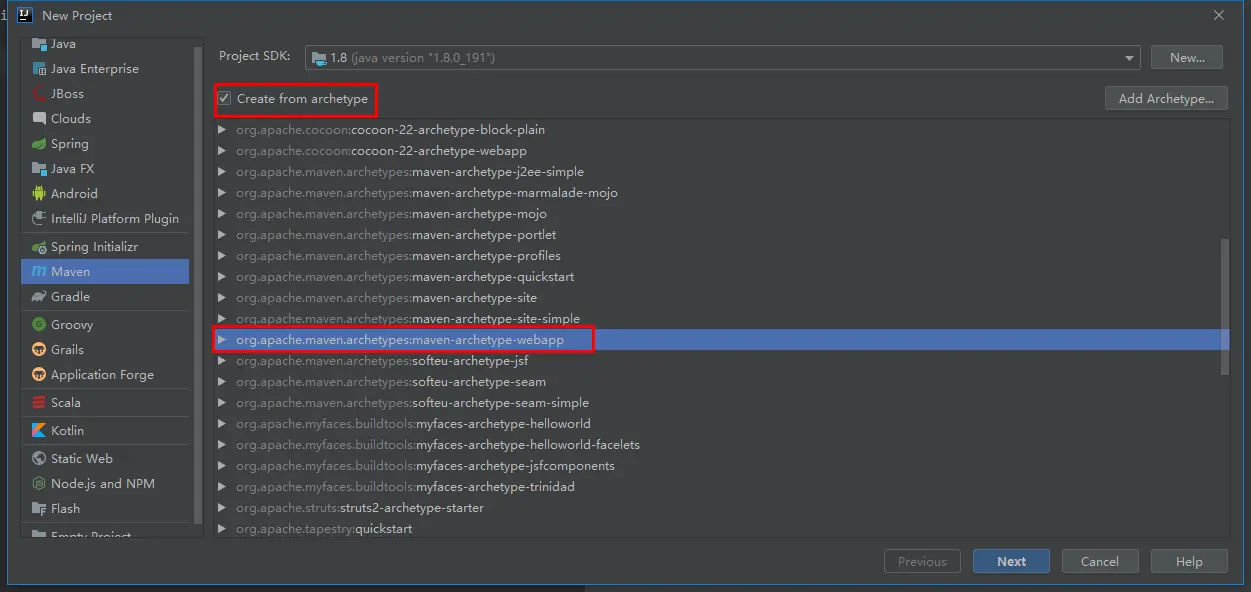The width and height of the screenshot is (1251, 592).
Task: Click the Maven icon in sidebar
Action: (x=39, y=272)
